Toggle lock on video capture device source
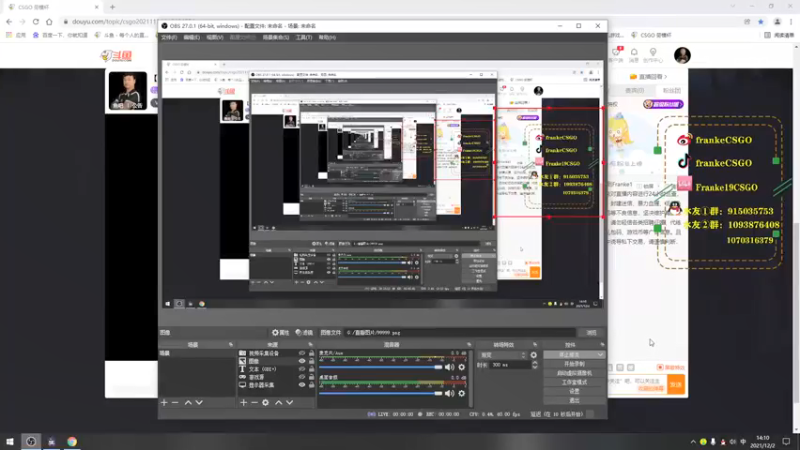The width and height of the screenshot is (800, 450). (311, 353)
